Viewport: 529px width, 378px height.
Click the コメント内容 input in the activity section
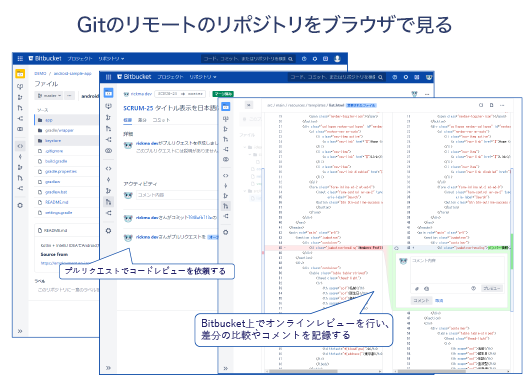pos(177,195)
